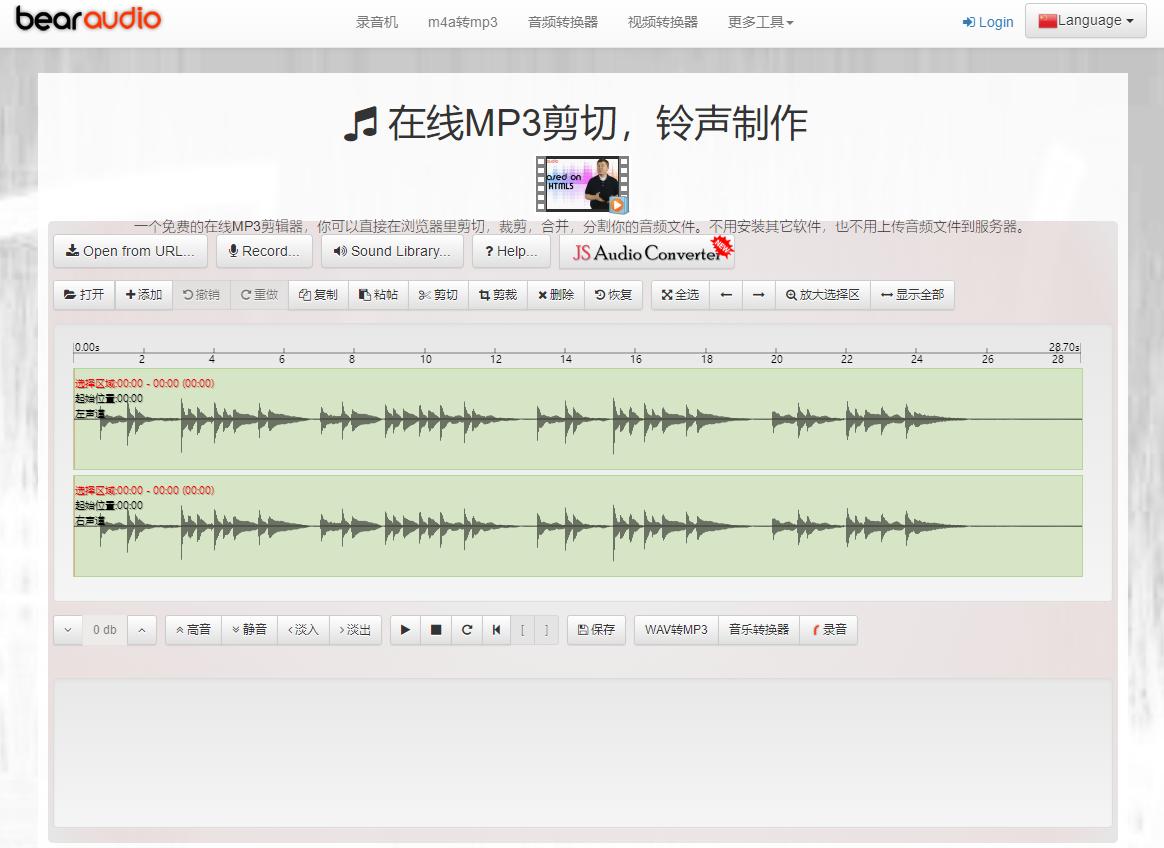Increase volume with the db up stepper

tap(142, 629)
